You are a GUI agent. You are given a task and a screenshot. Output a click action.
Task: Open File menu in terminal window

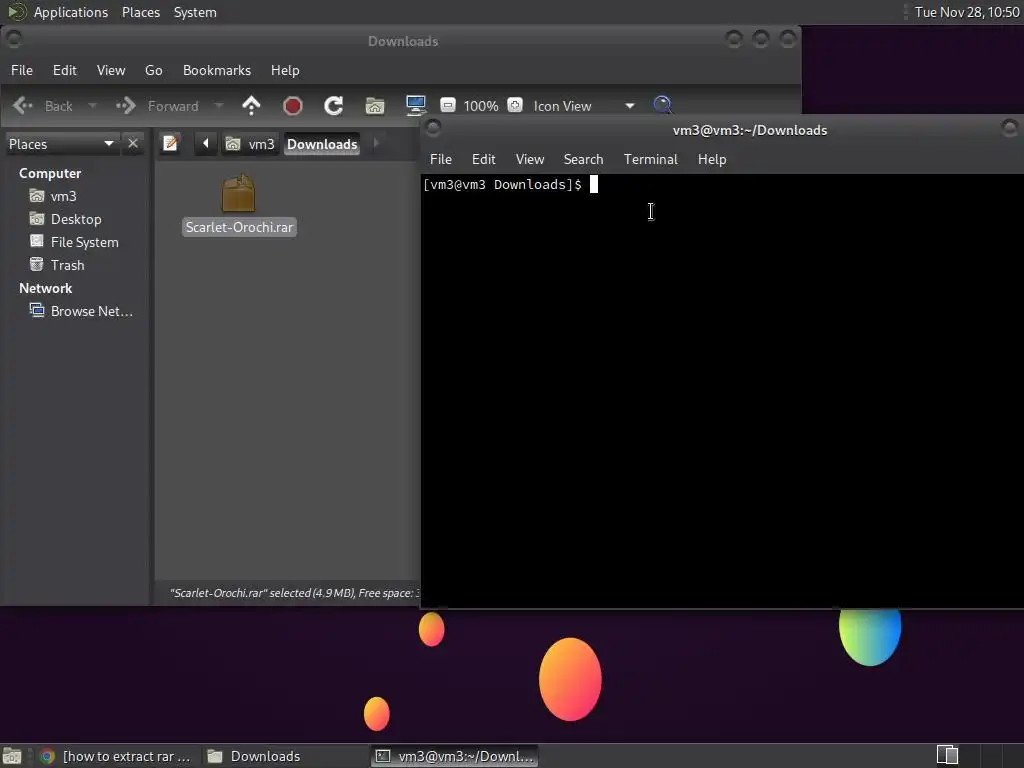(440, 159)
